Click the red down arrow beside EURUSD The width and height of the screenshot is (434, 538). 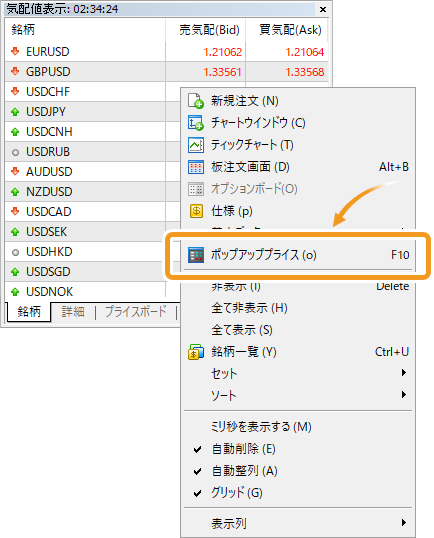pos(15,51)
